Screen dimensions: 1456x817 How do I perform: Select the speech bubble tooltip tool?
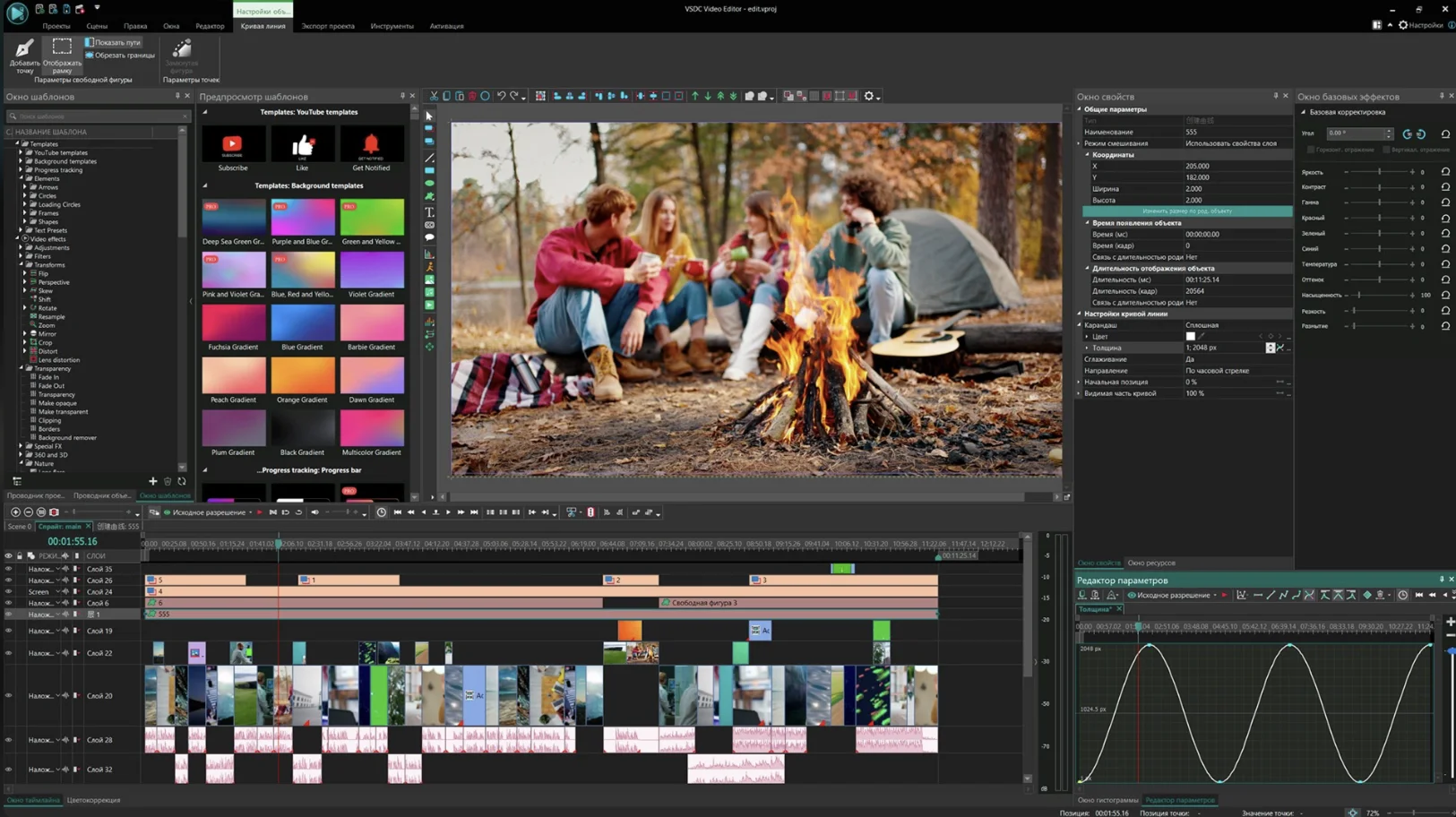(x=429, y=238)
